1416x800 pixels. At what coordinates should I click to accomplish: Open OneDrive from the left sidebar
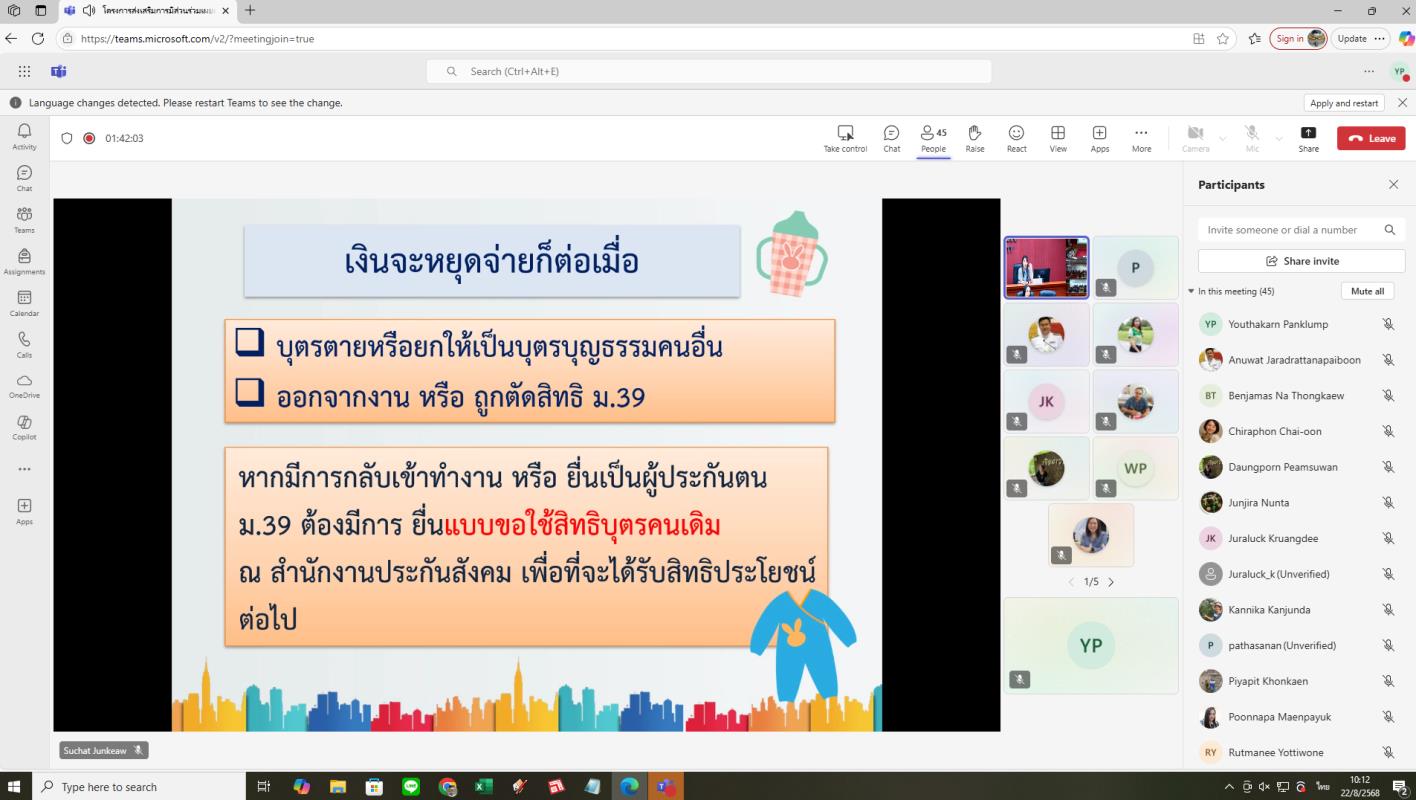coord(24,386)
